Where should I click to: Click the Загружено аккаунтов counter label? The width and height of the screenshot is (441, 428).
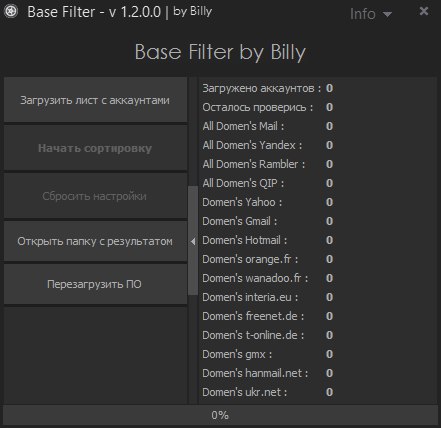[262, 88]
